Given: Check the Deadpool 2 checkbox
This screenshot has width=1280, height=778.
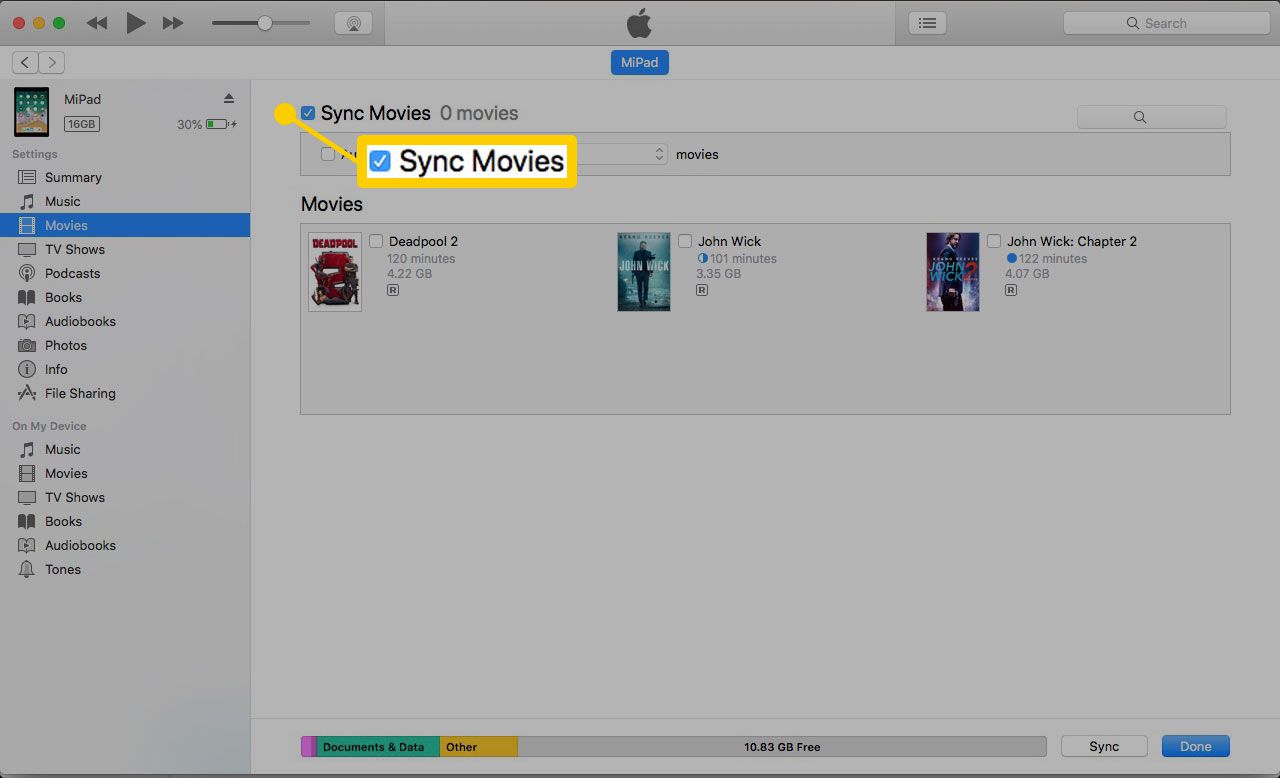Looking at the screenshot, I should coord(376,241).
